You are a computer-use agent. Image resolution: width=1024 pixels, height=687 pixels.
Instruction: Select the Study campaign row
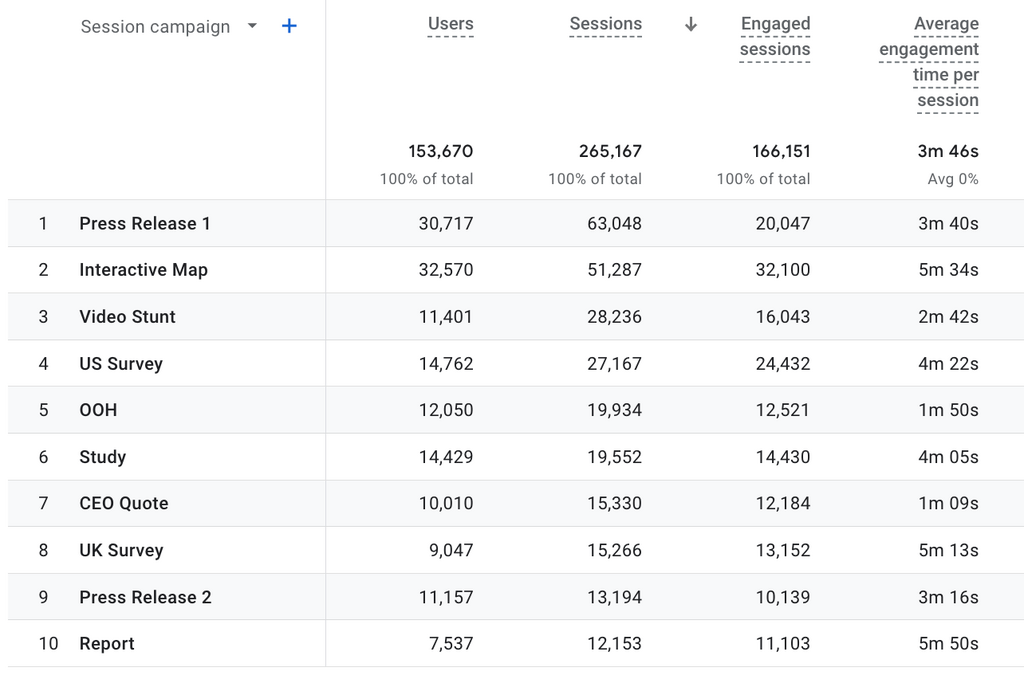(103, 457)
